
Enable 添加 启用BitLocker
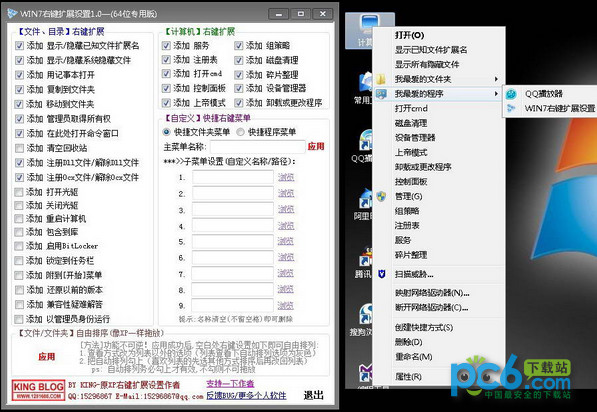coord(19,246)
